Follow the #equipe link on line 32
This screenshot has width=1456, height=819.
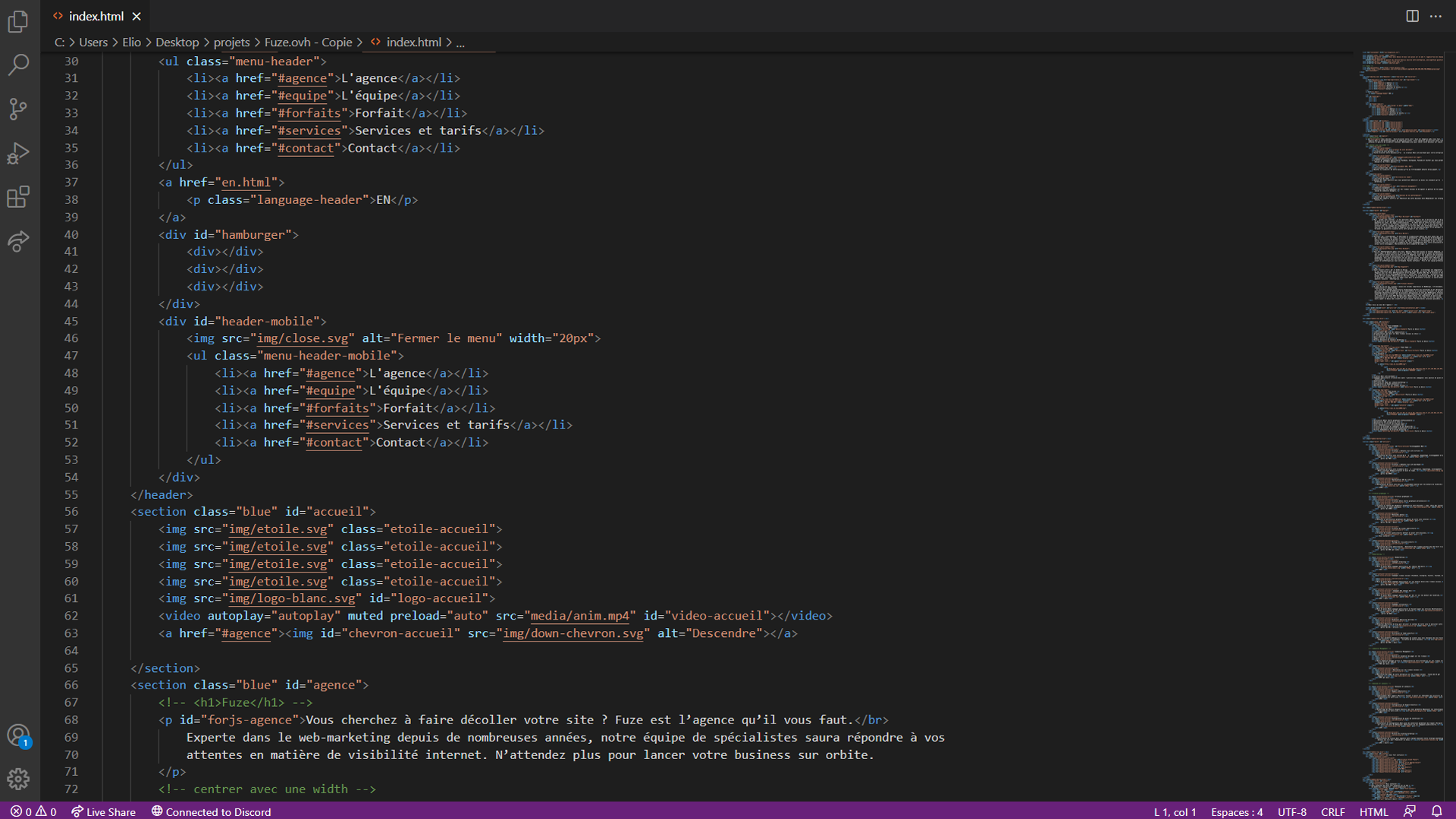coord(303,96)
